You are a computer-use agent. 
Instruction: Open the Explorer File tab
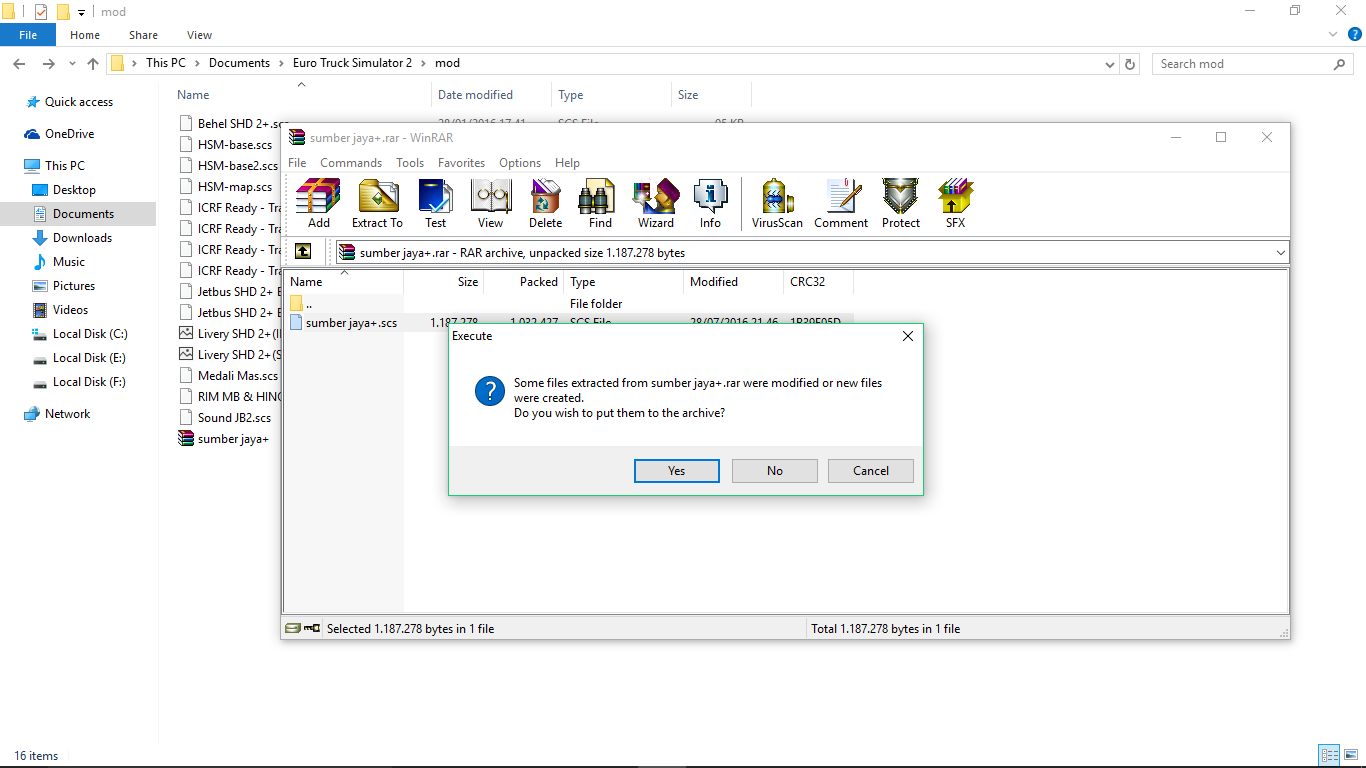28,35
